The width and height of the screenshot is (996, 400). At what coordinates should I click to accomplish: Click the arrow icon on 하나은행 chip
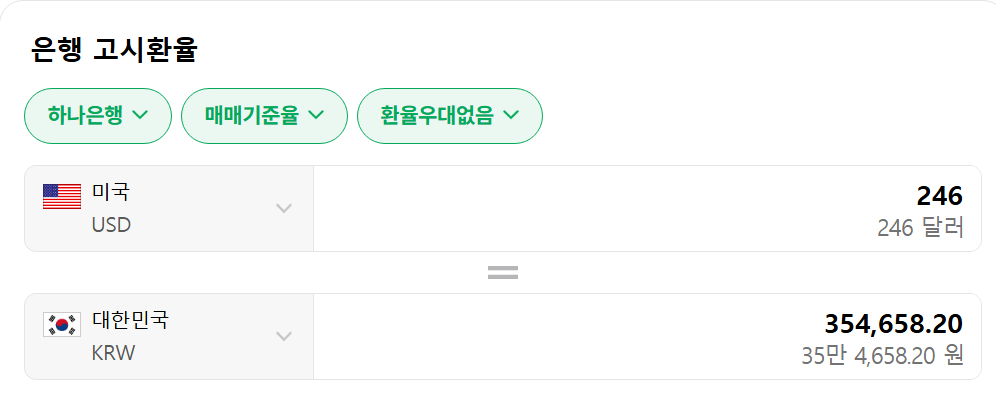click(140, 115)
